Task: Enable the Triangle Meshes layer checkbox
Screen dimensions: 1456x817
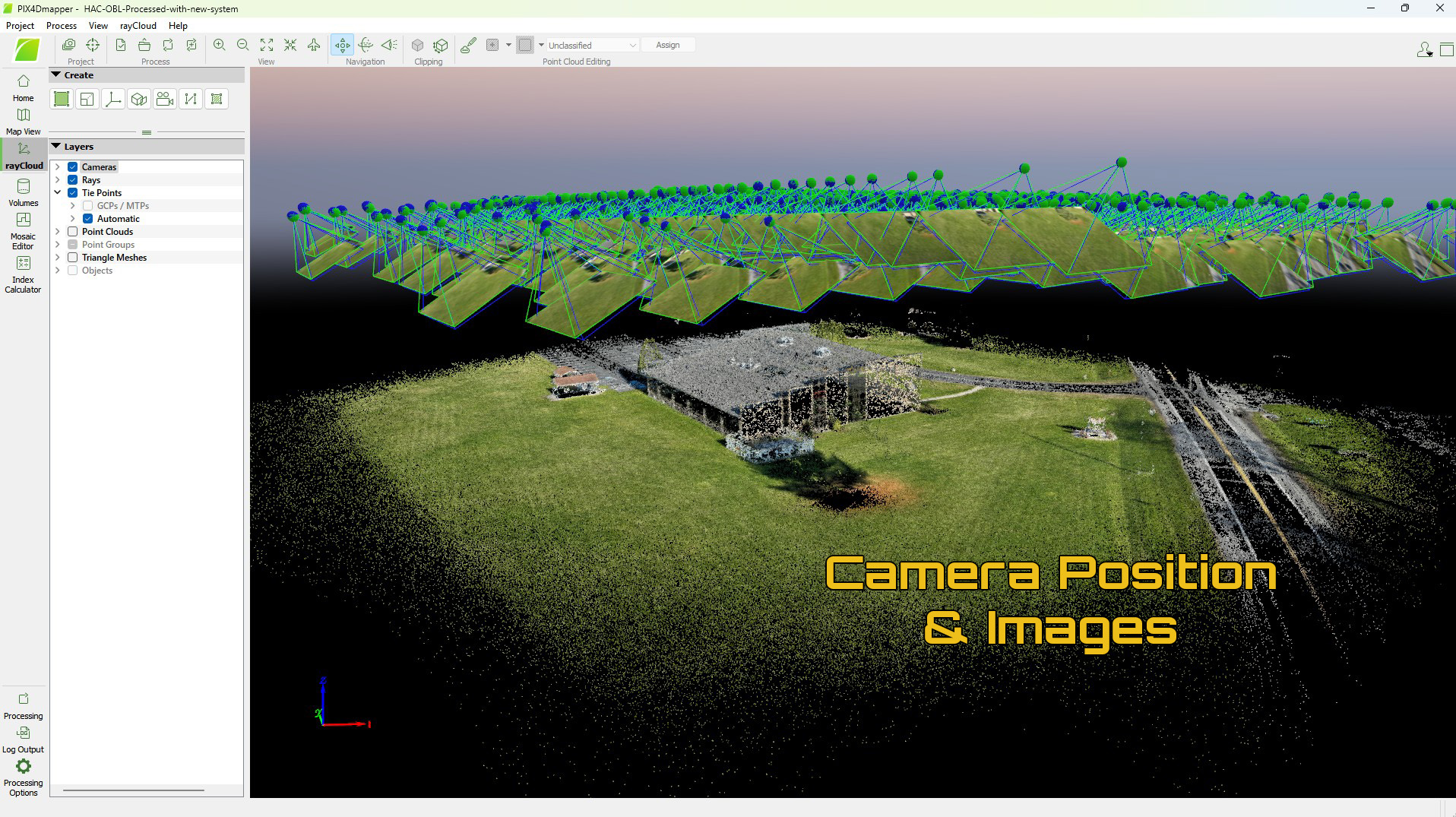Action: (x=73, y=258)
